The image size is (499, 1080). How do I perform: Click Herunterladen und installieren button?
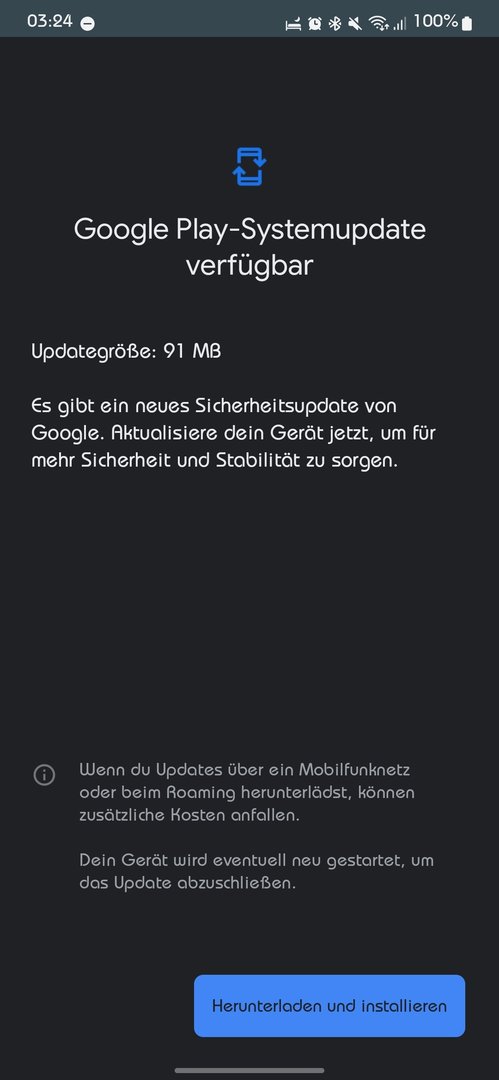pyautogui.click(x=329, y=1006)
